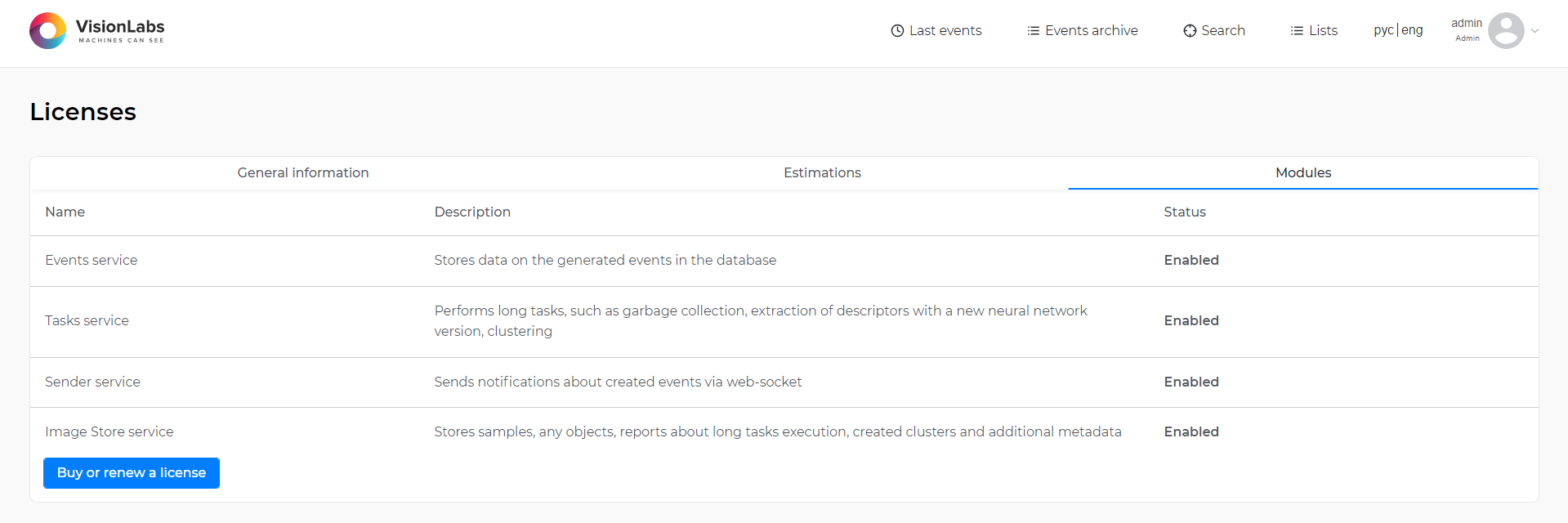
Task: Click the crosshair icon beside Search
Action: tap(1190, 31)
